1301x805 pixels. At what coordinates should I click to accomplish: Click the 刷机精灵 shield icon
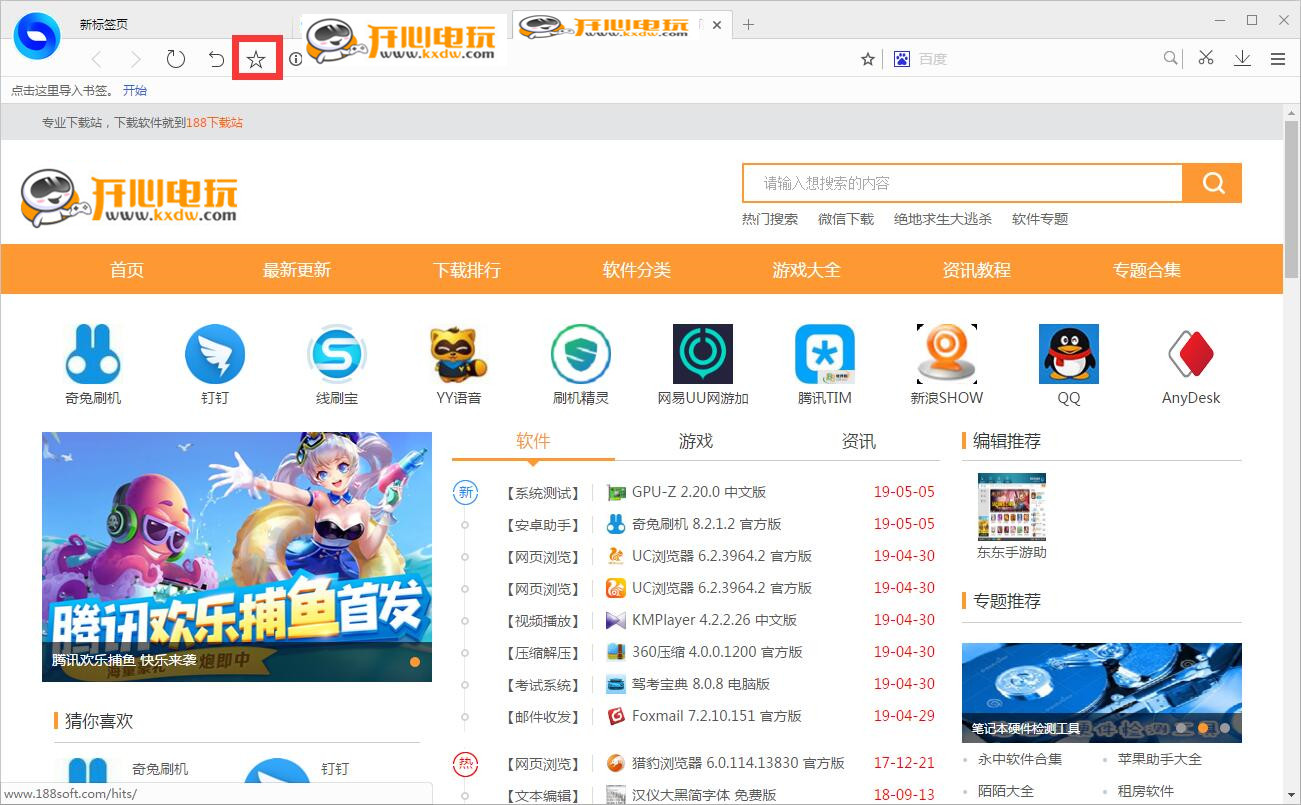click(x=580, y=353)
